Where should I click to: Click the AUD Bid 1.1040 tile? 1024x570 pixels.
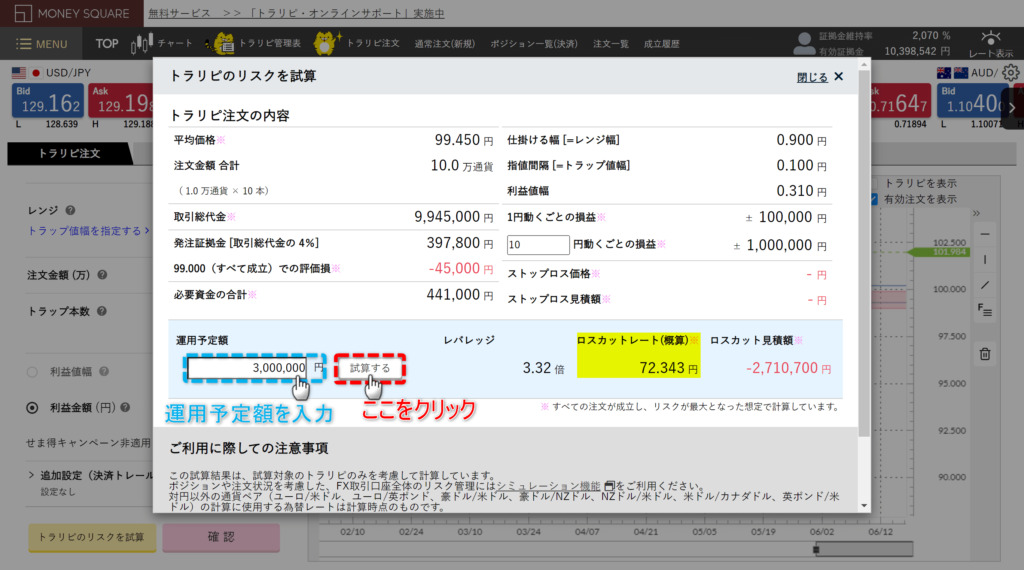click(x=971, y=101)
